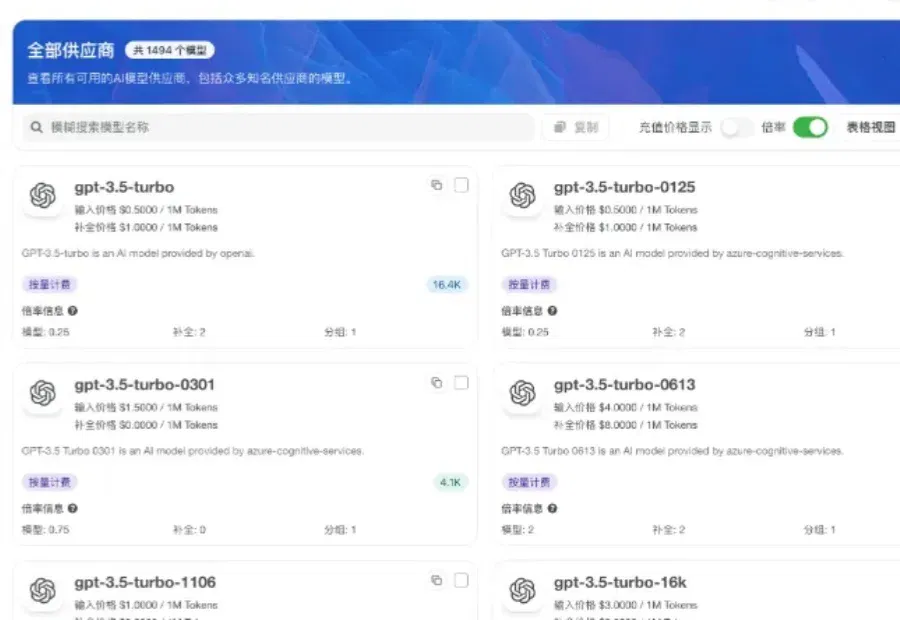Open the 倍率信息 help icon on gpt-3.5-turbo-0613
This screenshot has width=900, height=620.
[x=552, y=508]
